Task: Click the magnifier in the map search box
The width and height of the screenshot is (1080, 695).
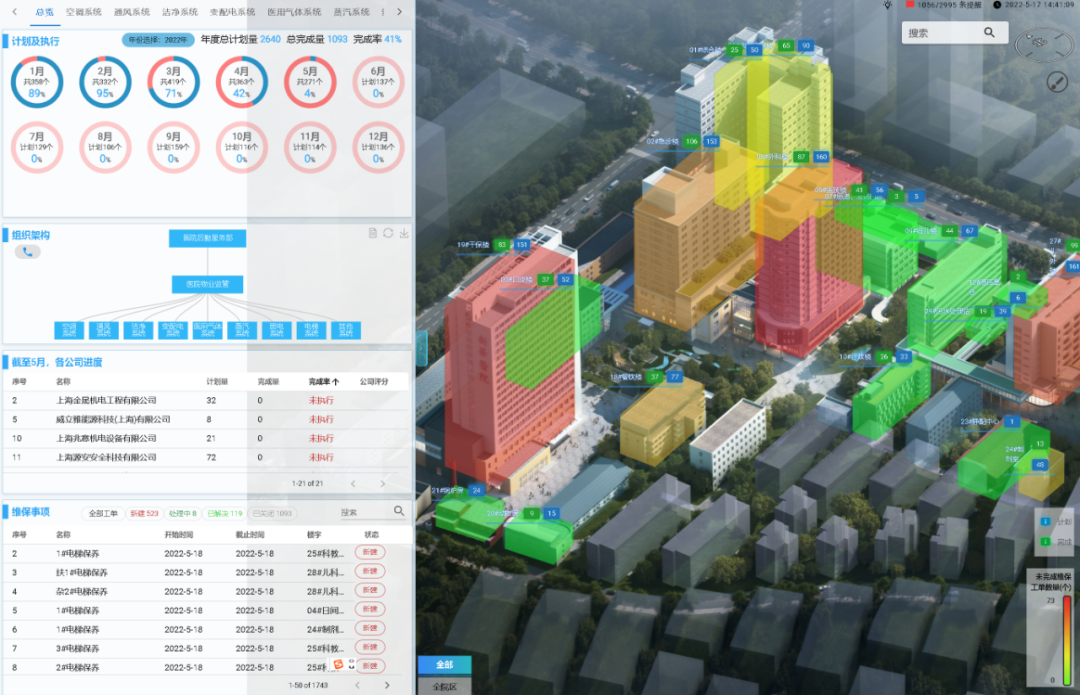Action: click(x=989, y=33)
